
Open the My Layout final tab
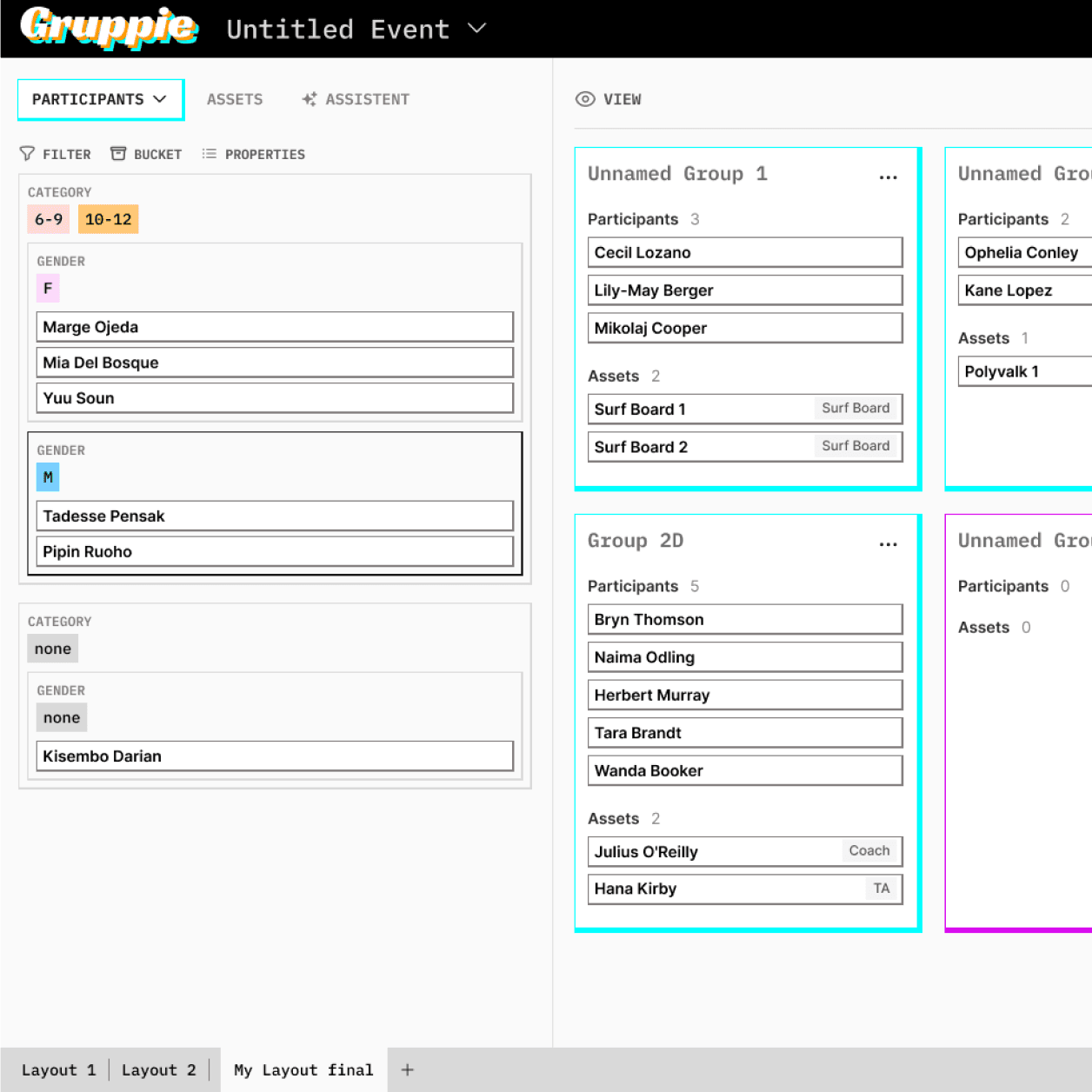[303, 1069]
